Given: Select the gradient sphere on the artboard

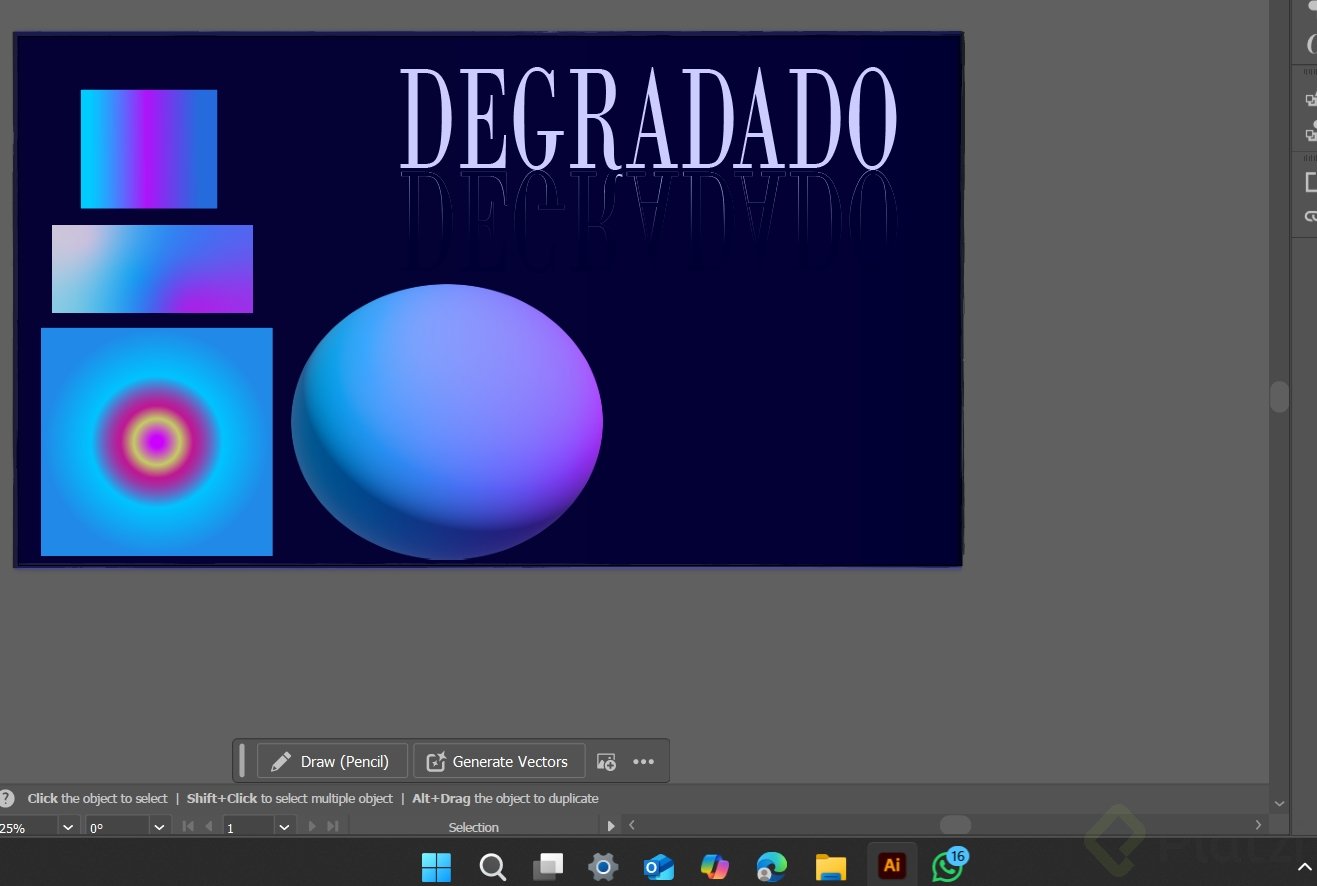Looking at the screenshot, I should tap(446, 421).
